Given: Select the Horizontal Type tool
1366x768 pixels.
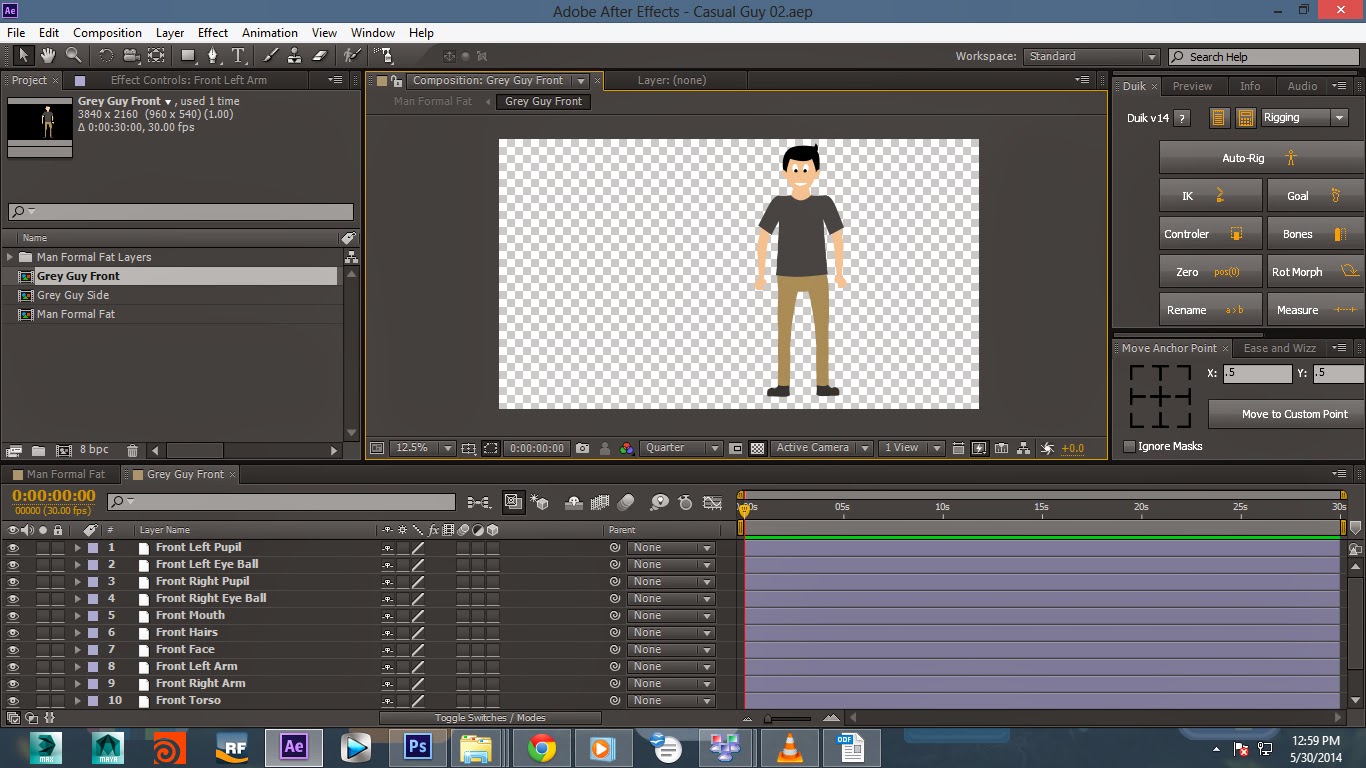Looking at the screenshot, I should [239, 56].
